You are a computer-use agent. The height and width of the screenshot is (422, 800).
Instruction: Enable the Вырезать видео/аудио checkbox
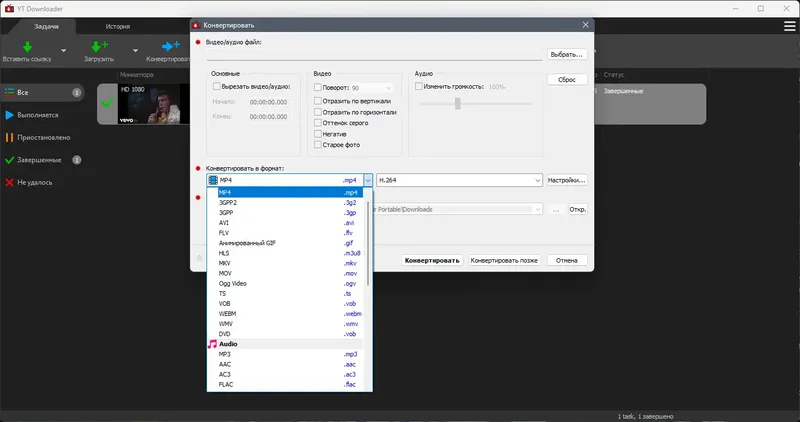point(217,87)
